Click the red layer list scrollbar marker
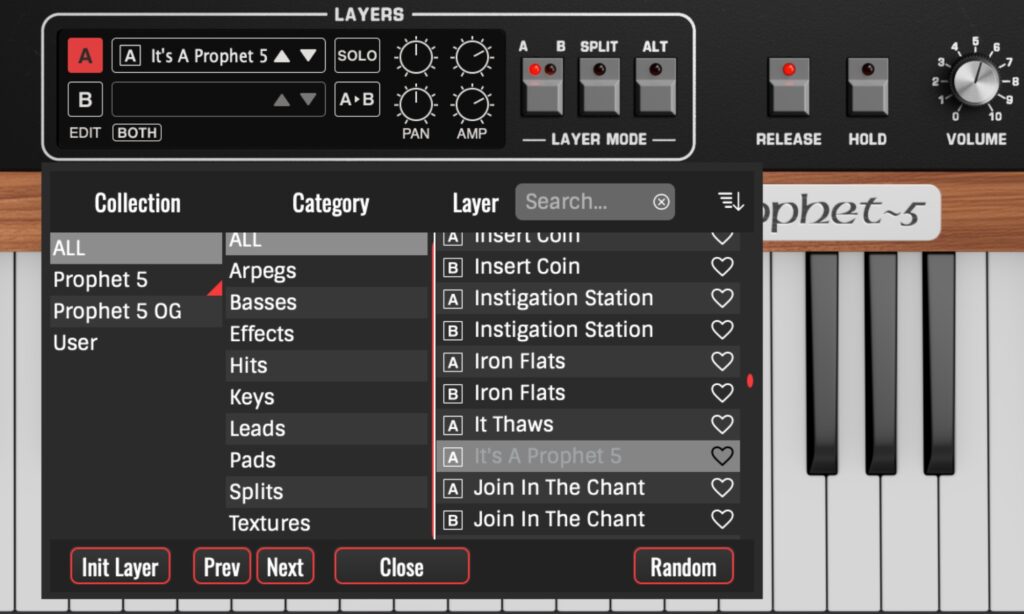Image resolution: width=1024 pixels, height=614 pixels. 750,380
